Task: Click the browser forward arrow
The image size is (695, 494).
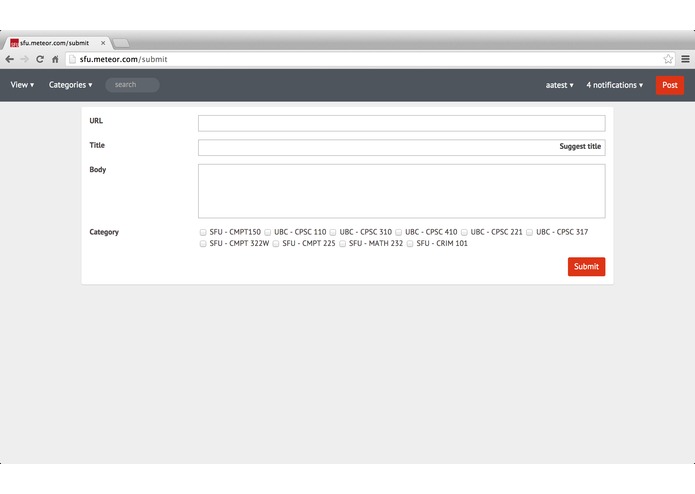Action: (x=24, y=59)
